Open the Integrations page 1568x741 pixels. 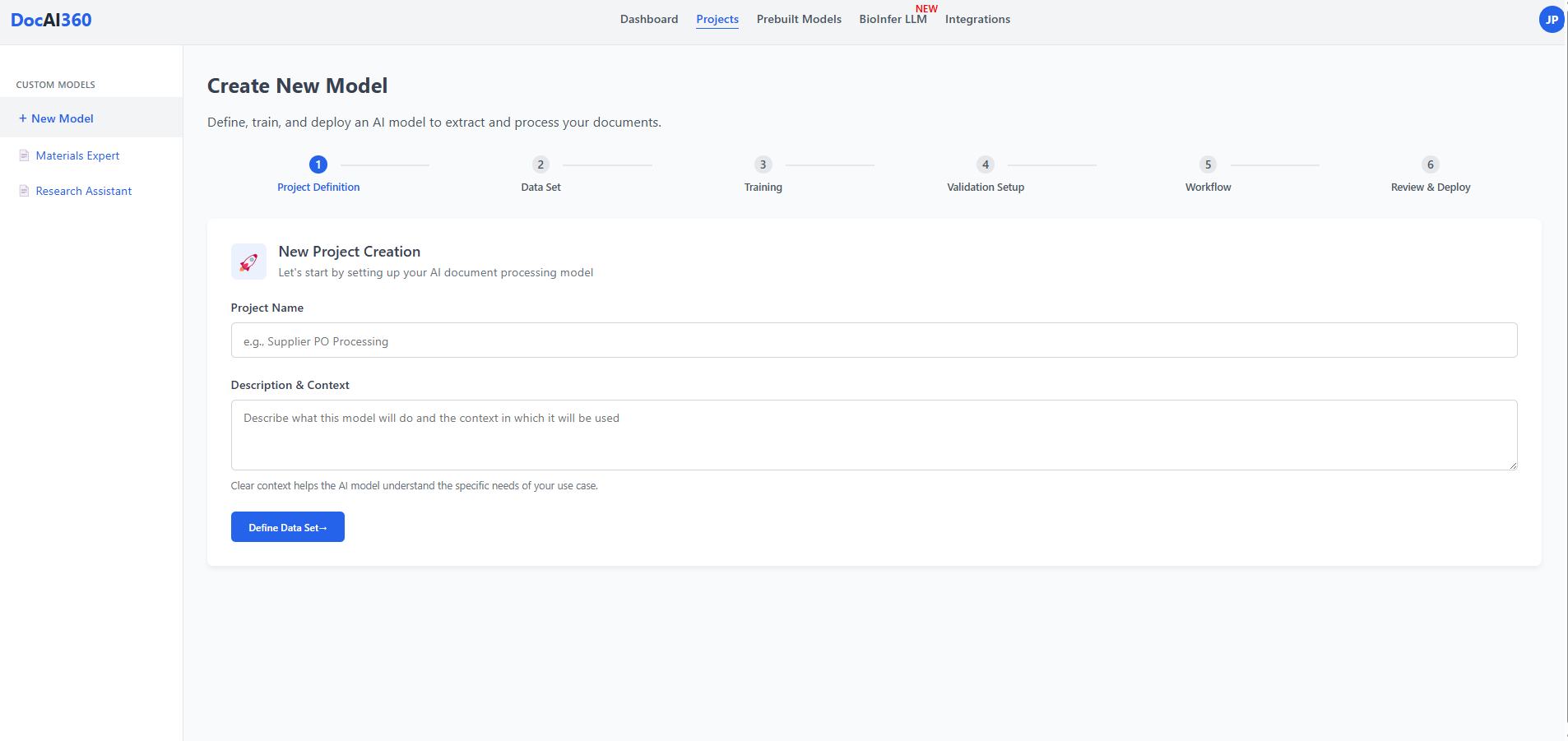(977, 18)
